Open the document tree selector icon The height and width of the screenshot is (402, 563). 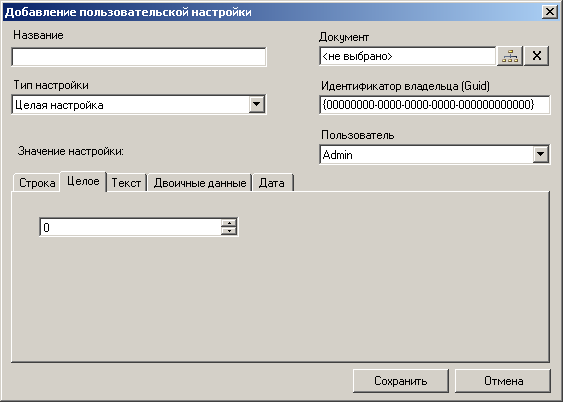[510, 56]
